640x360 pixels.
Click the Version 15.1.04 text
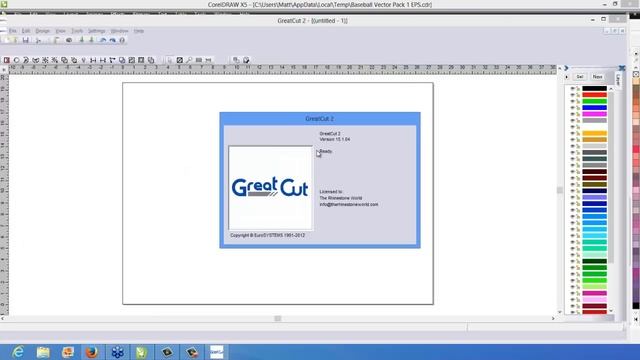[x=335, y=140]
